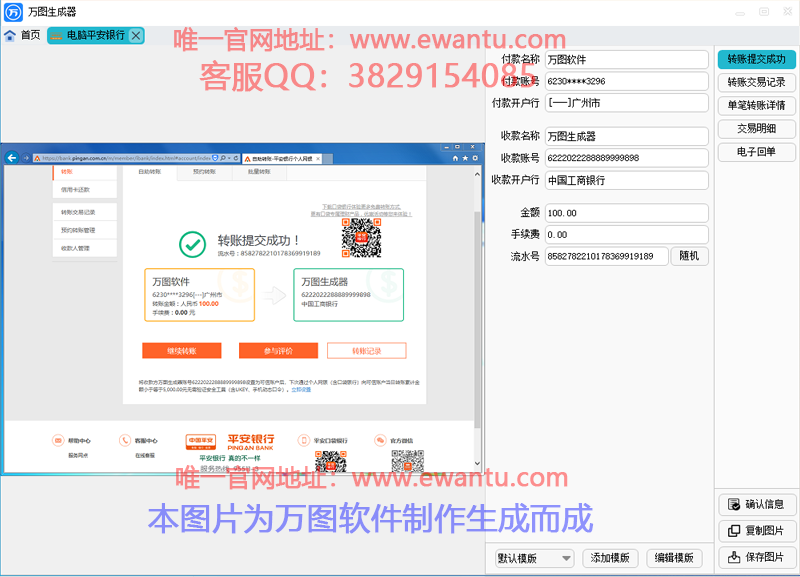Image resolution: width=800 pixels, height=577 pixels.
Task: Click the 平安银行 logo in the preview footer
Action: pos(230,442)
